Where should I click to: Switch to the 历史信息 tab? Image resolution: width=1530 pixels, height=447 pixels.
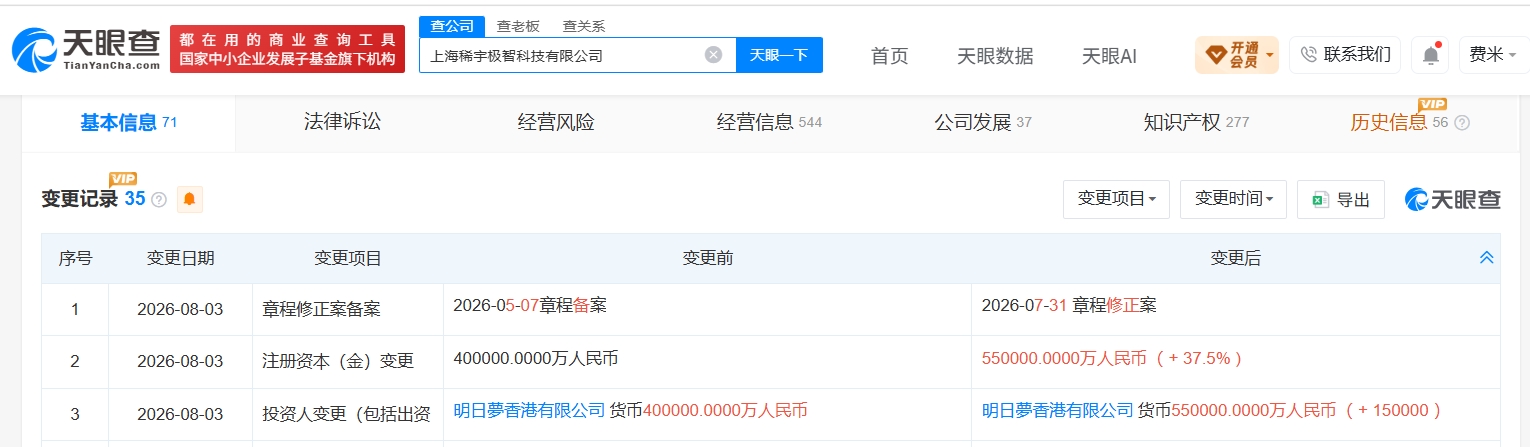click(1399, 123)
